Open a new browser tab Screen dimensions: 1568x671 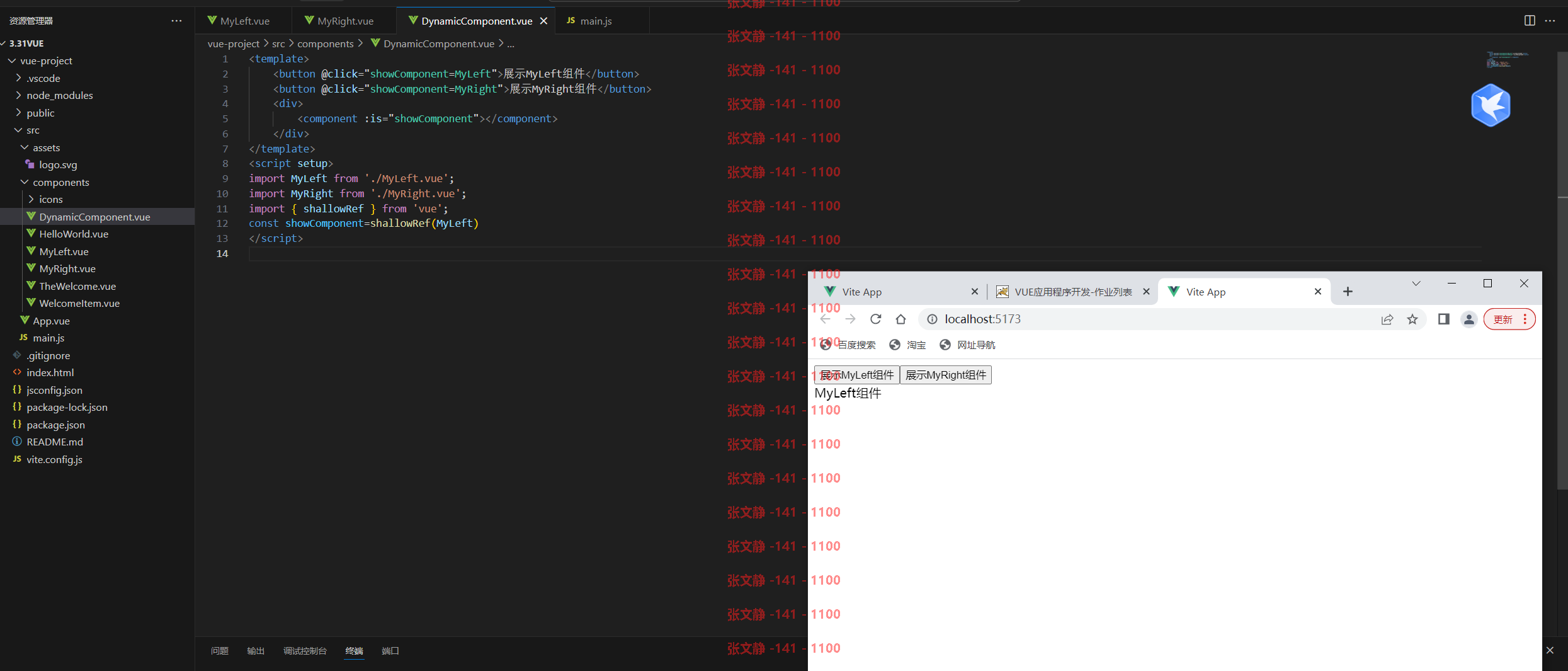tap(1348, 292)
